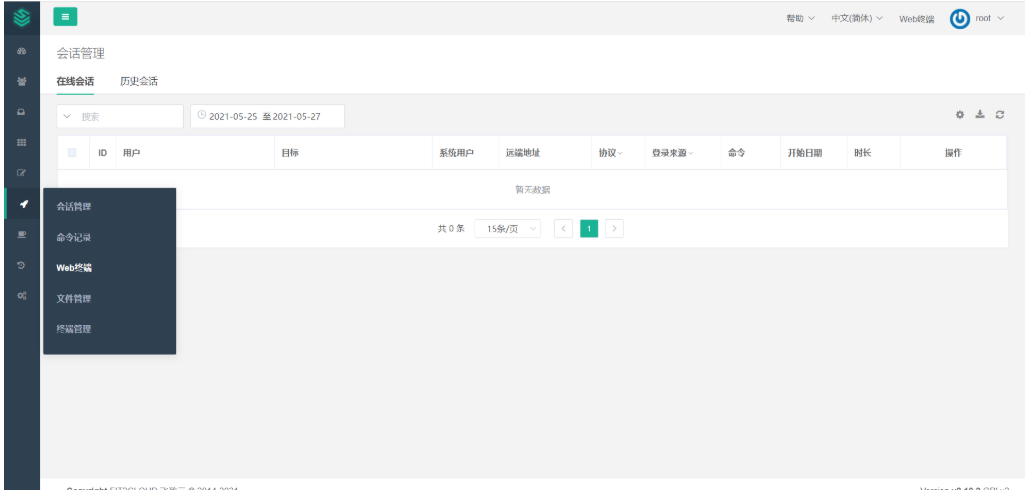Expand the root user menu
The image size is (1026, 490).
pyautogui.click(x=989, y=18)
